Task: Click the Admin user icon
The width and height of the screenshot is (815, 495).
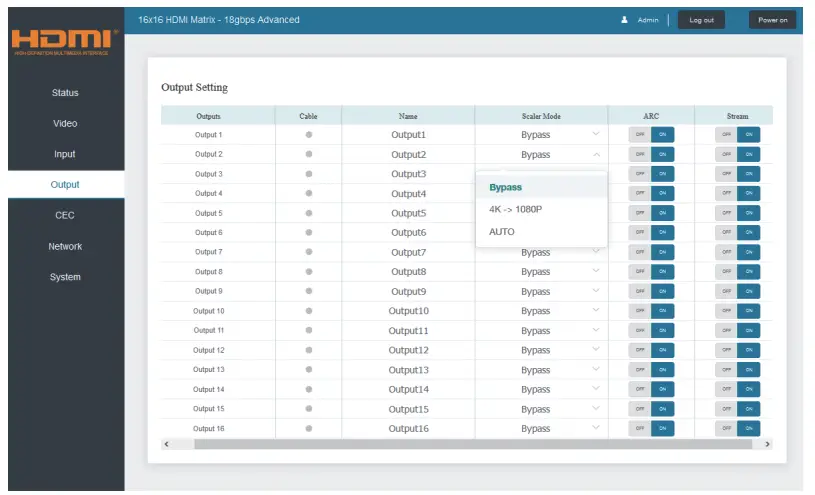Action: pos(624,20)
